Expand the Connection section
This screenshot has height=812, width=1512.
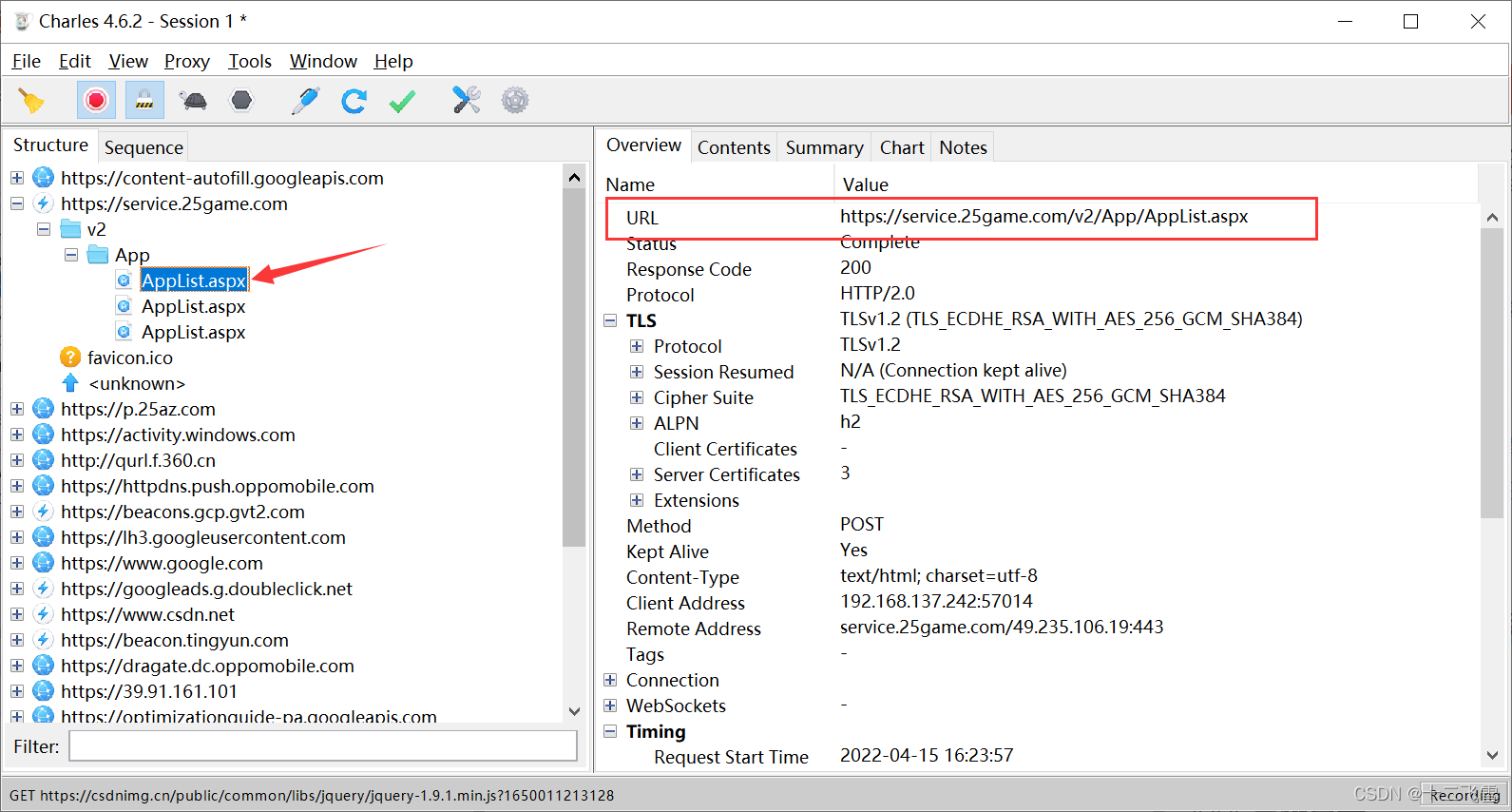[x=610, y=680]
